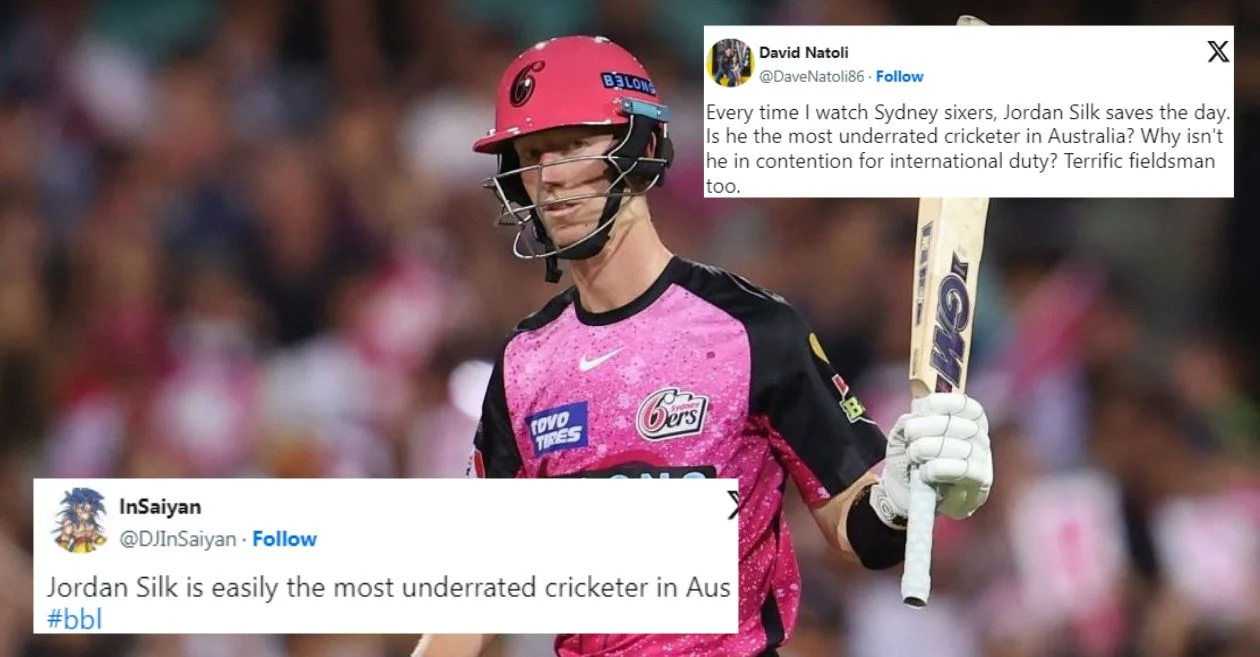Click the sponsor sticker on the helmet side
1260x657 pixels.
pyautogui.click(x=628, y=84)
